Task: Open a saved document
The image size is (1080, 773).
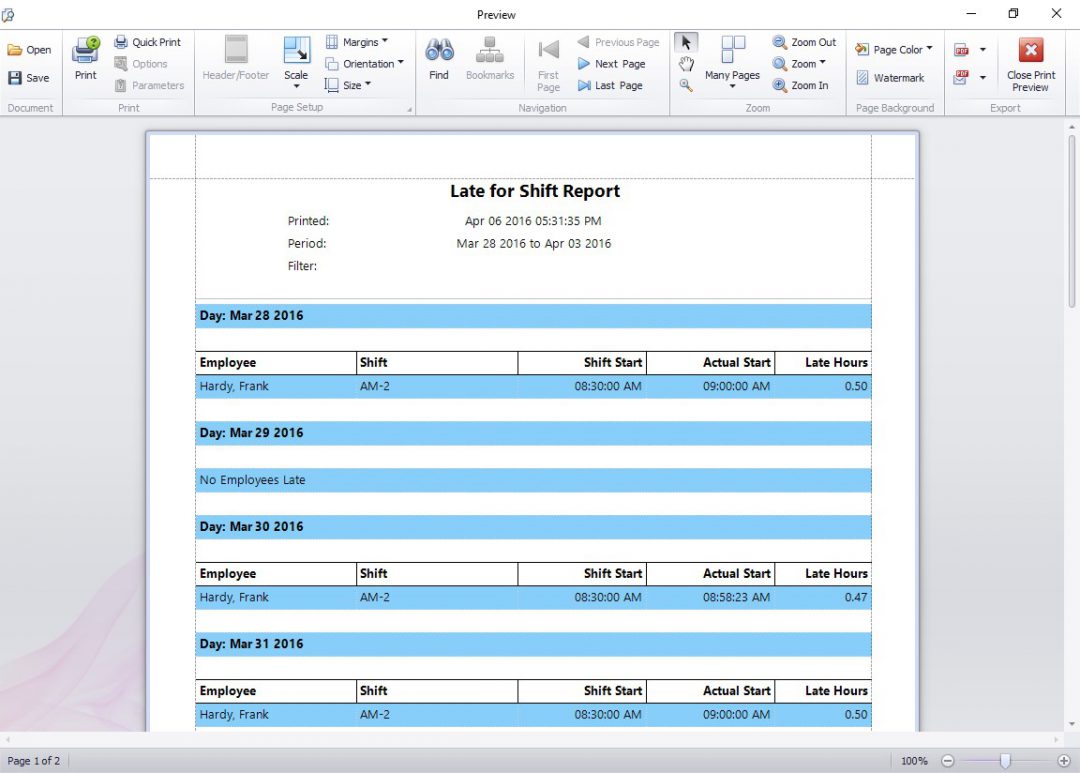Action: pyautogui.click(x=30, y=48)
